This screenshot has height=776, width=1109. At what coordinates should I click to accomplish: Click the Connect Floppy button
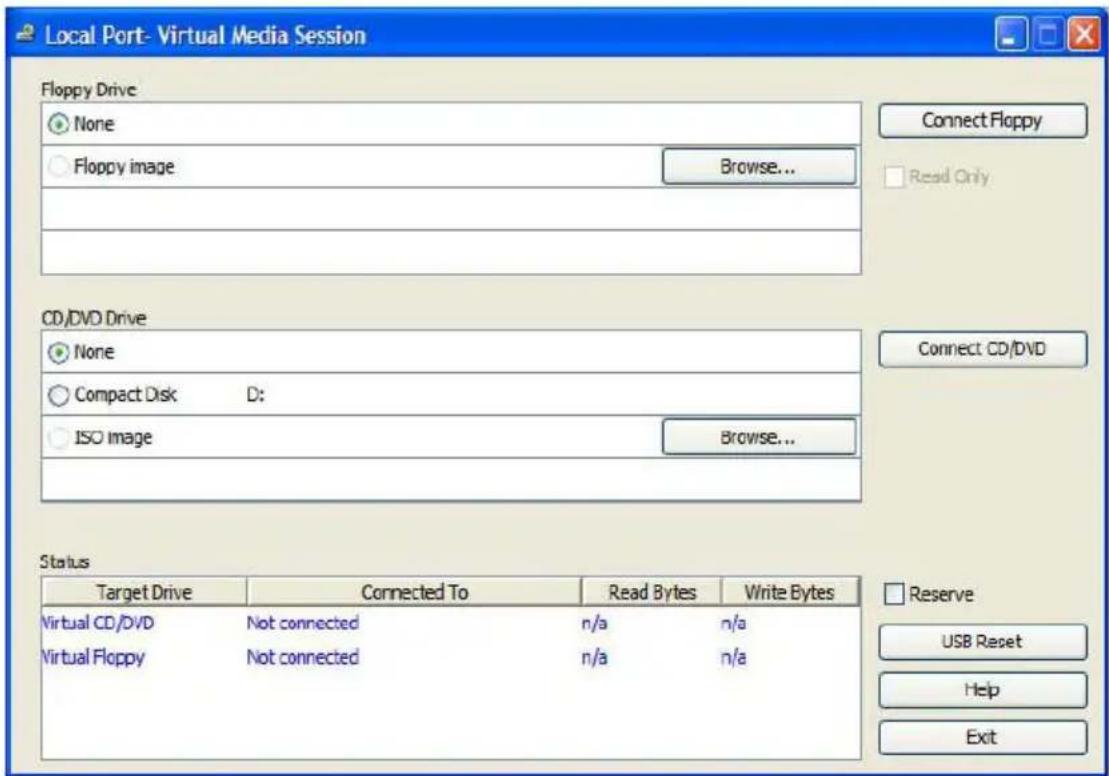[982, 121]
